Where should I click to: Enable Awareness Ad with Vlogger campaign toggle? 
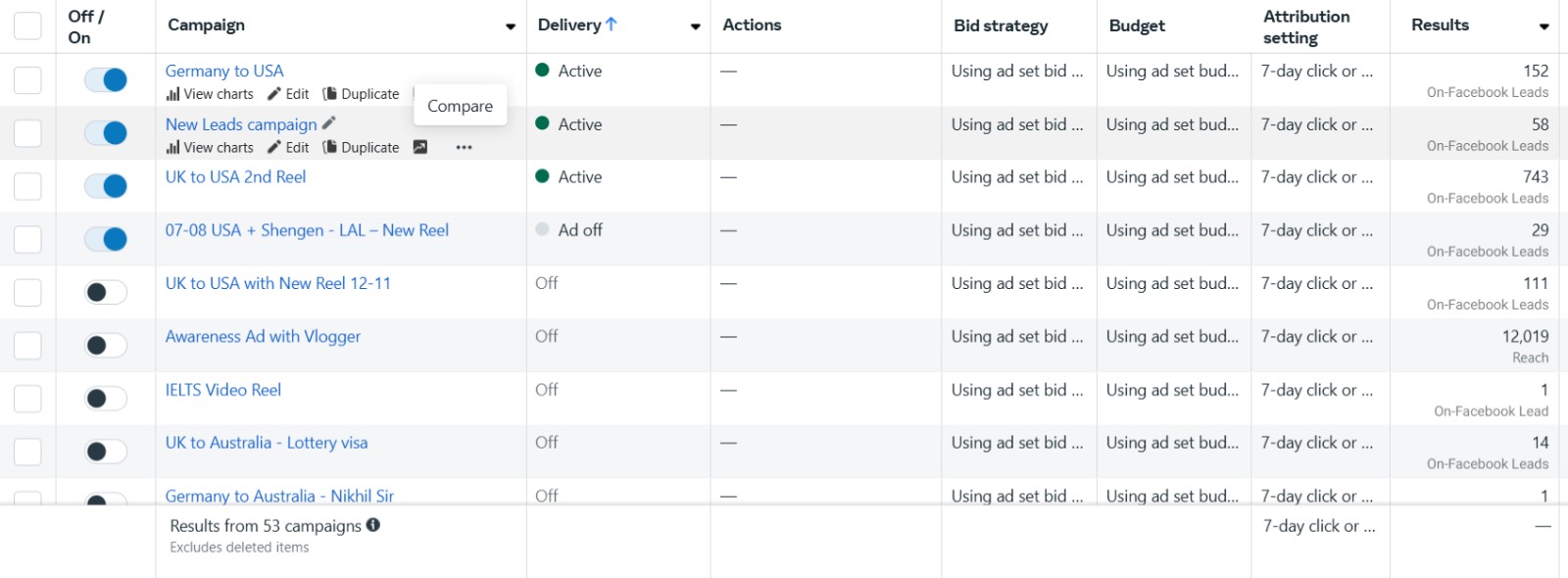tap(106, 346)
